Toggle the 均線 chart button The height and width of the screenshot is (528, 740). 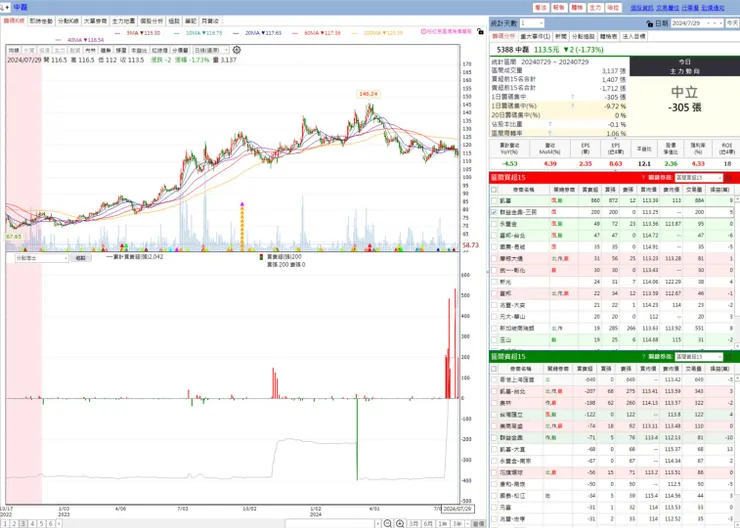pos(14,50)
